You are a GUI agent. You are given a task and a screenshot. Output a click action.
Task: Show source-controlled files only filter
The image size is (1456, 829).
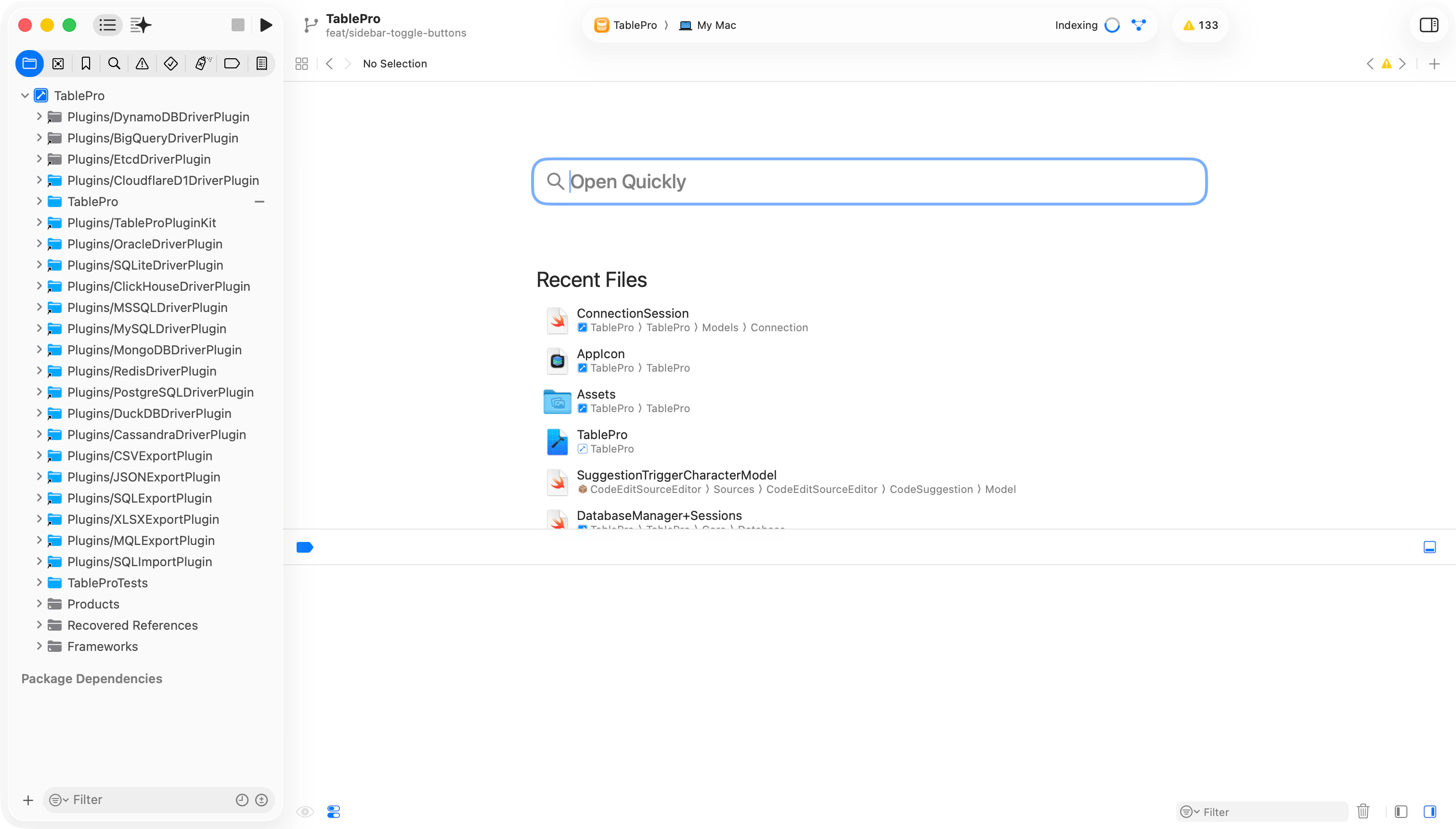(261, 800)
